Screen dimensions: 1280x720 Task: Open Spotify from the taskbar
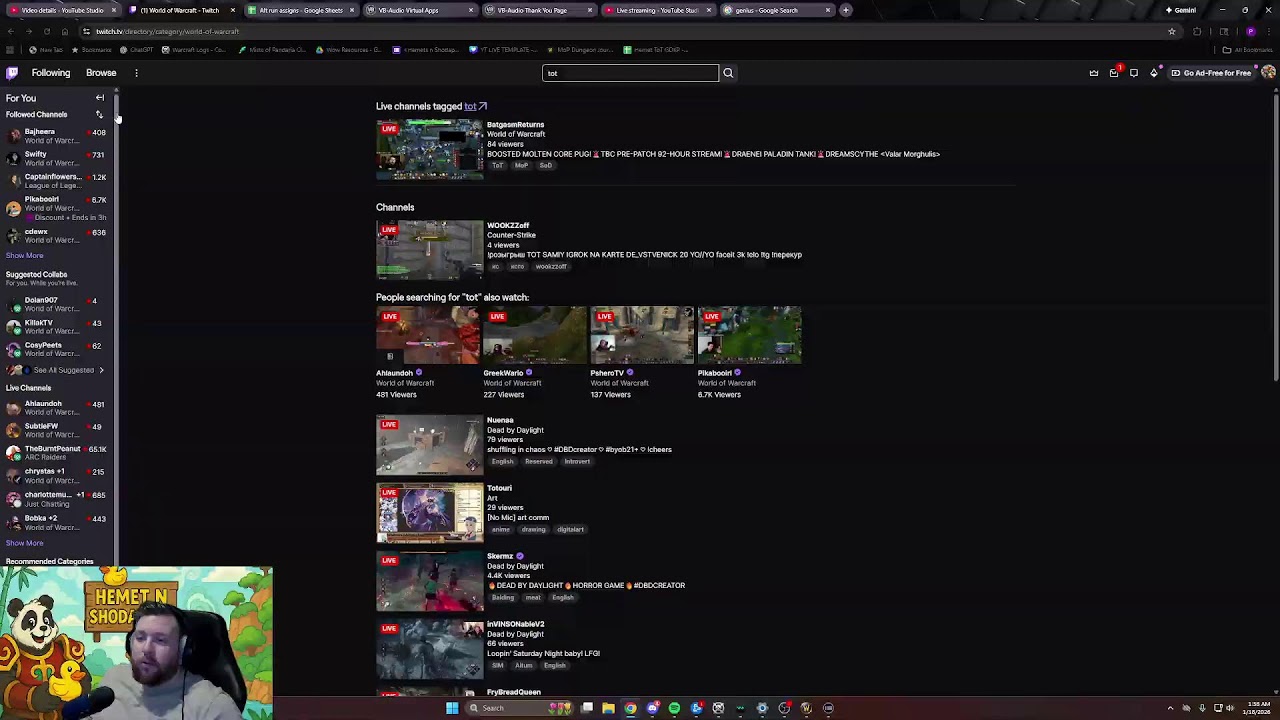pyautogui.click(x=674, y=708)
